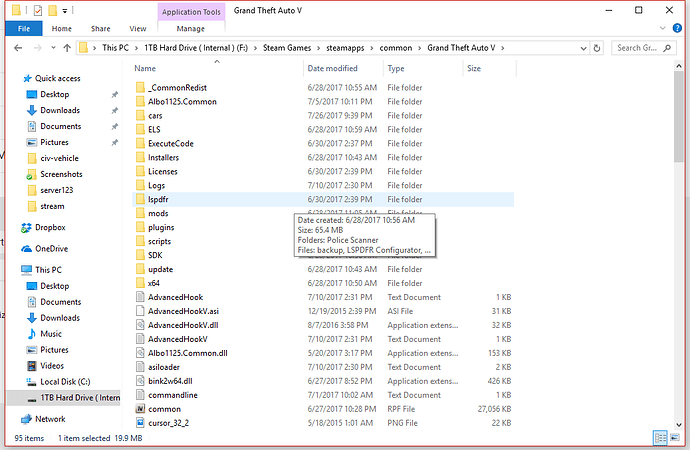690x450 pixels.
Task: Select This PC in navigation pane
Action: coord(48,270)
